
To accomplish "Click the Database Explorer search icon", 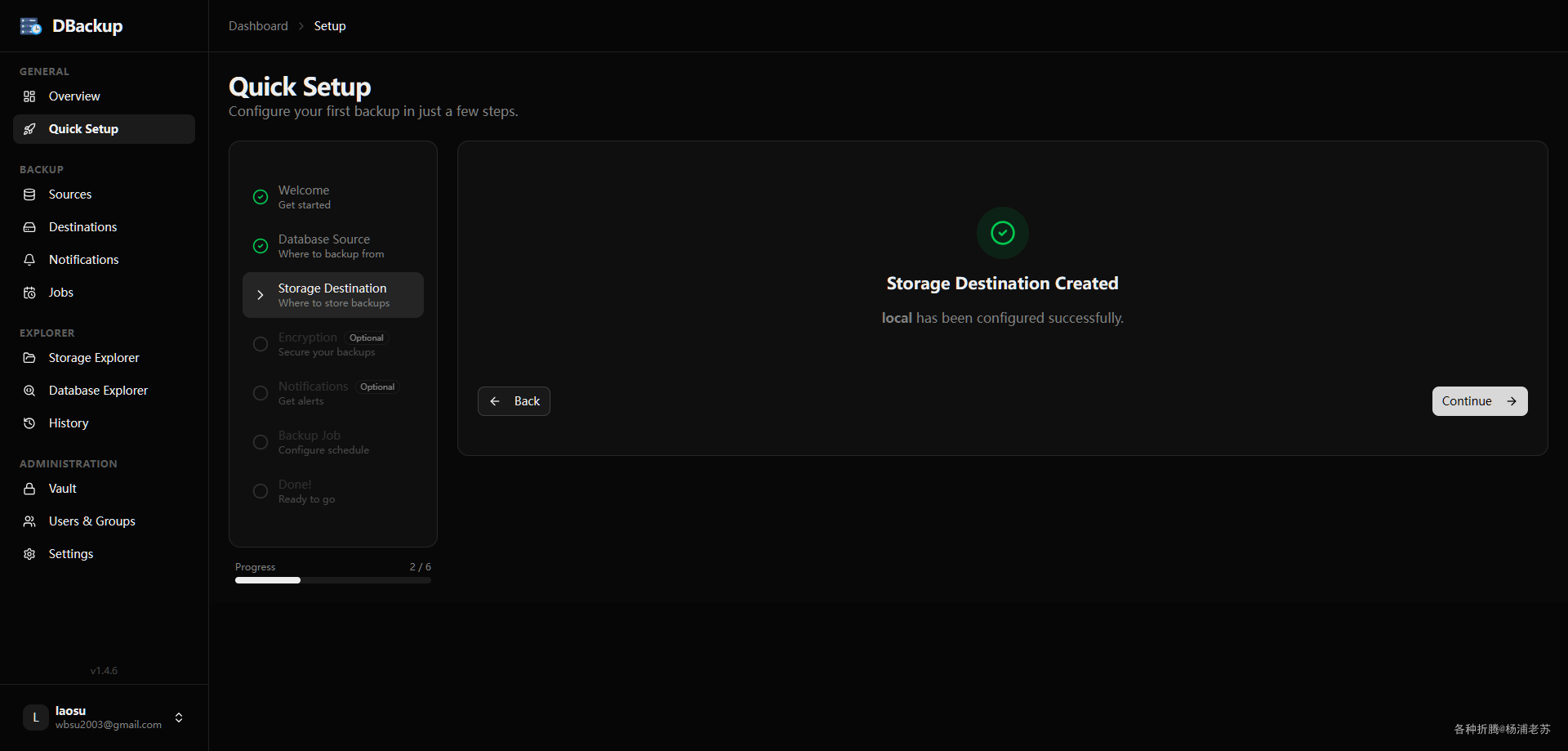I will pos(29,391).
